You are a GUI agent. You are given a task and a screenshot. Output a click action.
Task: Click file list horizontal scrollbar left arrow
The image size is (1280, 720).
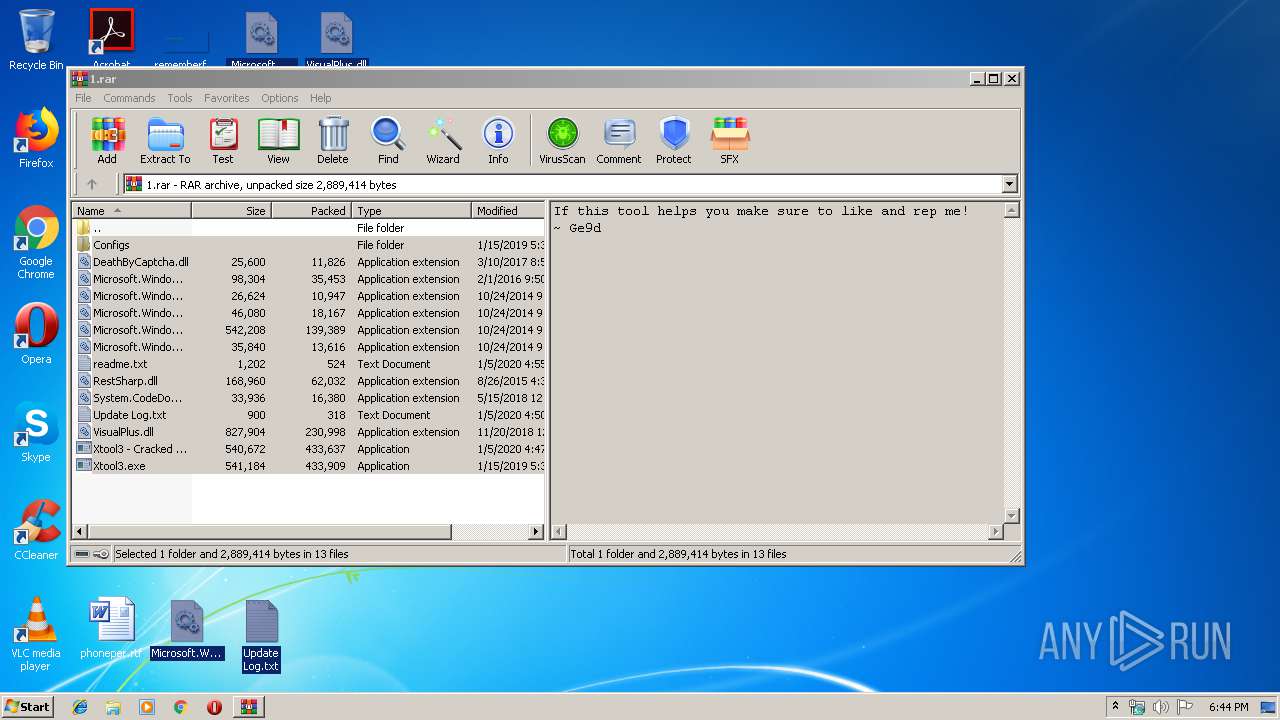(81, 532)
